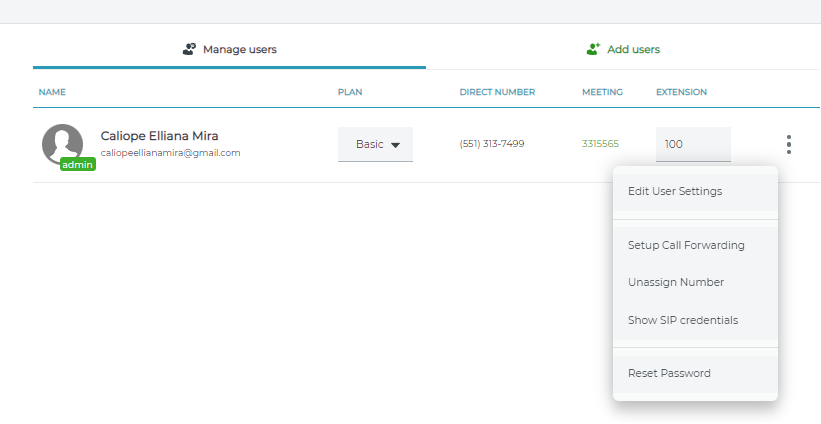Screen dimensions: 821x424
Task: Click the green admin badge
Action: click(77, 164)
